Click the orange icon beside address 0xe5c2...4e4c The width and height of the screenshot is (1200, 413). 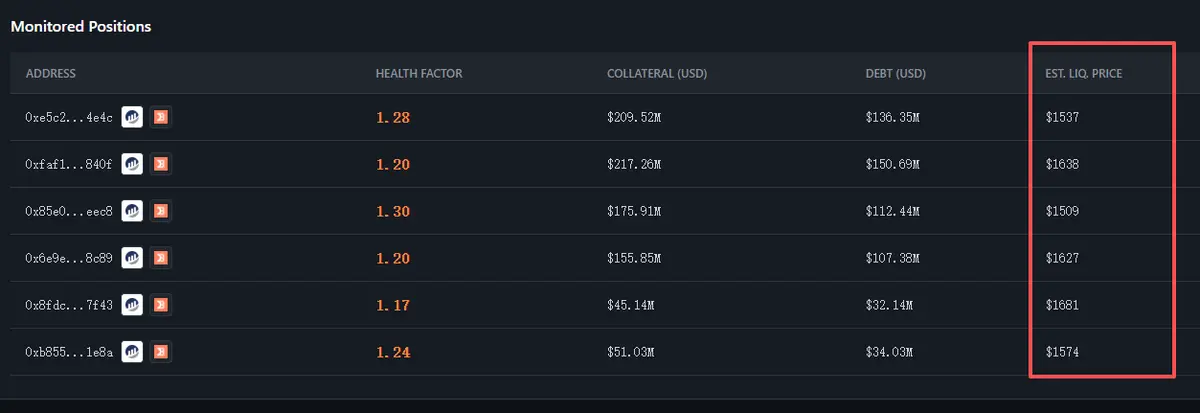point(160,117)
